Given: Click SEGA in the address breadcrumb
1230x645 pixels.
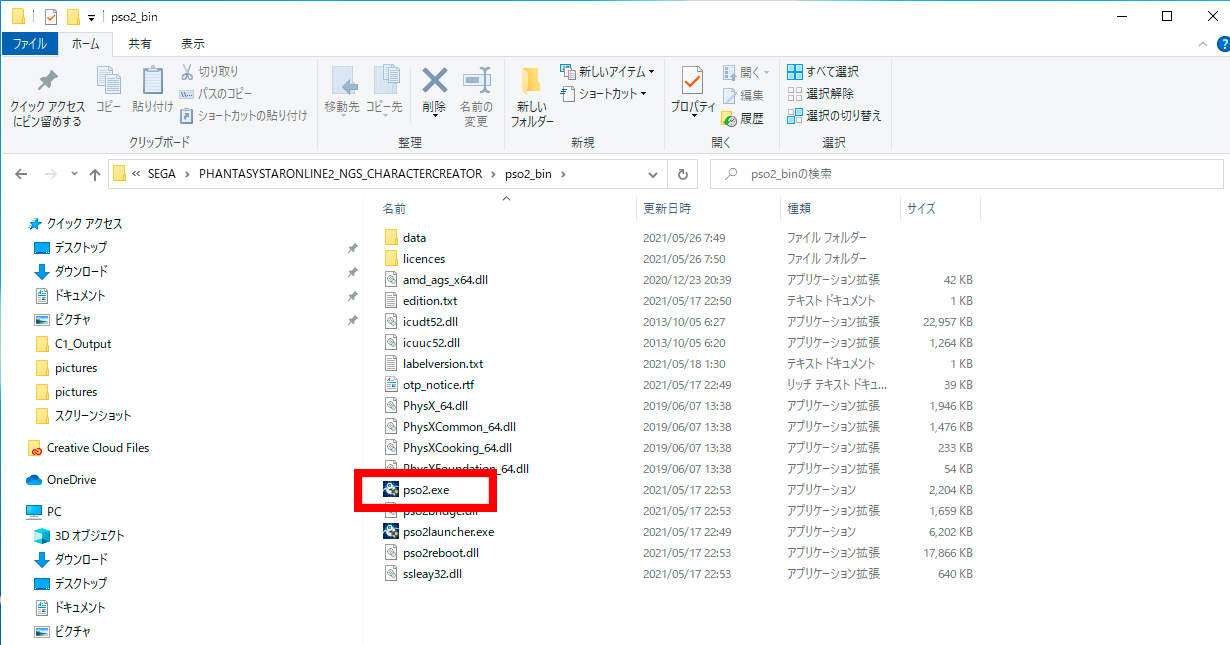Looking at the screenshot, I should click(161, 174).
